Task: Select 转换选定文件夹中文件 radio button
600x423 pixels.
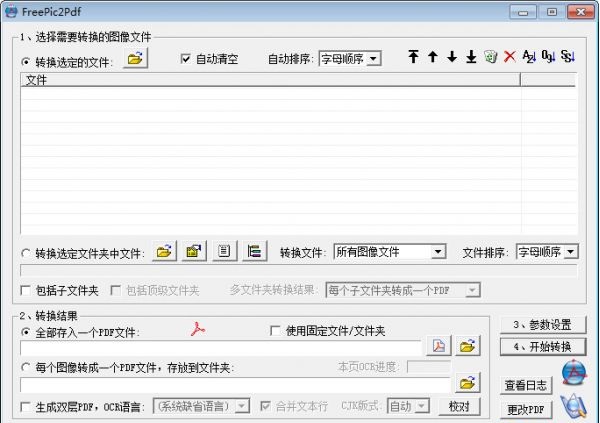Action: [26, 253]
